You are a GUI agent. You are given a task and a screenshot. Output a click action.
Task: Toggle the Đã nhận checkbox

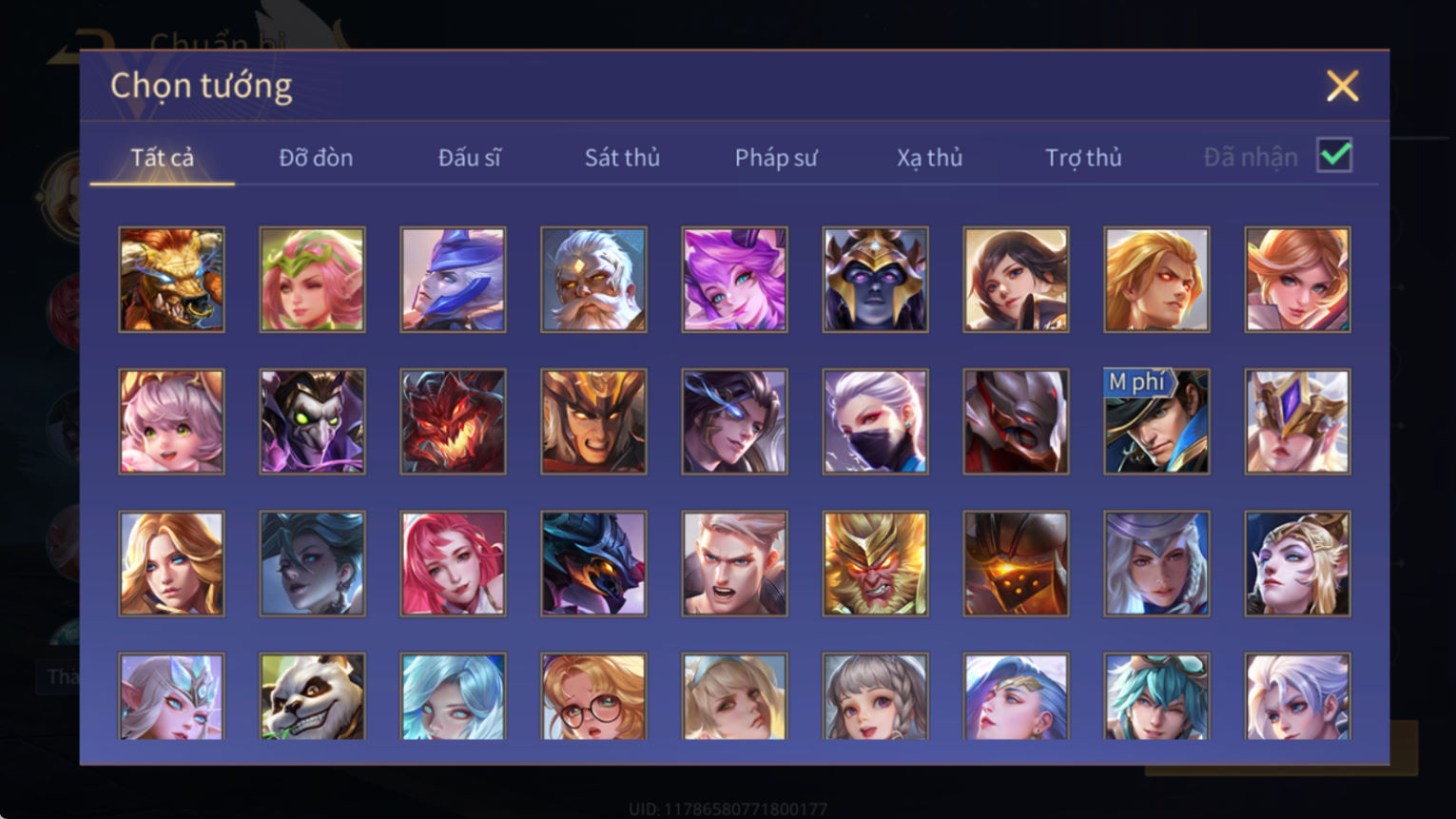(1334, 155)
